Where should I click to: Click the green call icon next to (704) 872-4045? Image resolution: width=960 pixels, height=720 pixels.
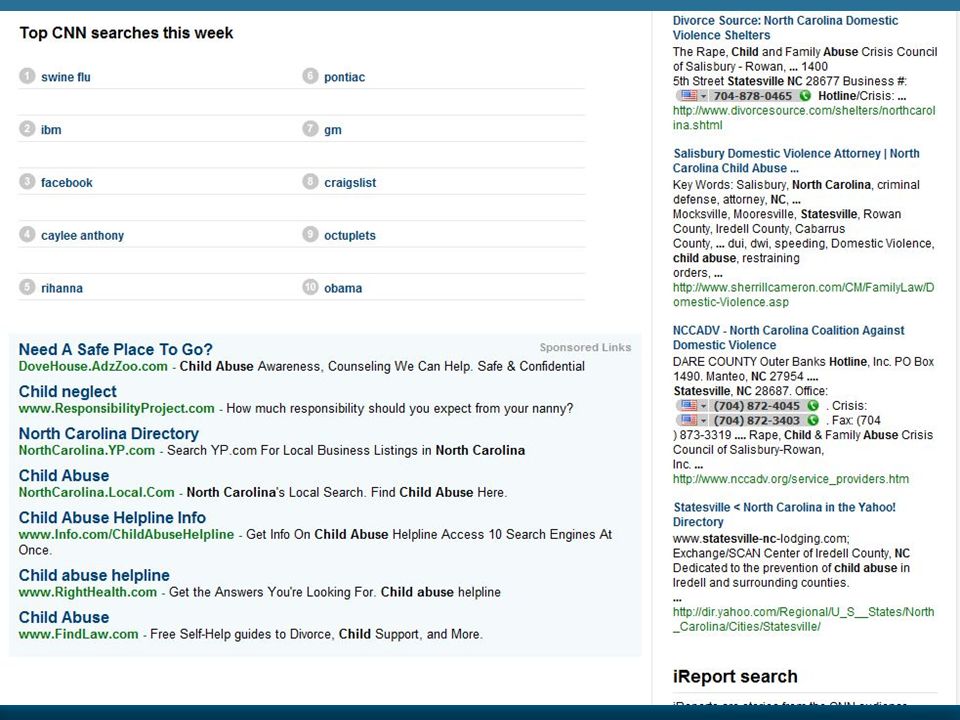point(813,405)
